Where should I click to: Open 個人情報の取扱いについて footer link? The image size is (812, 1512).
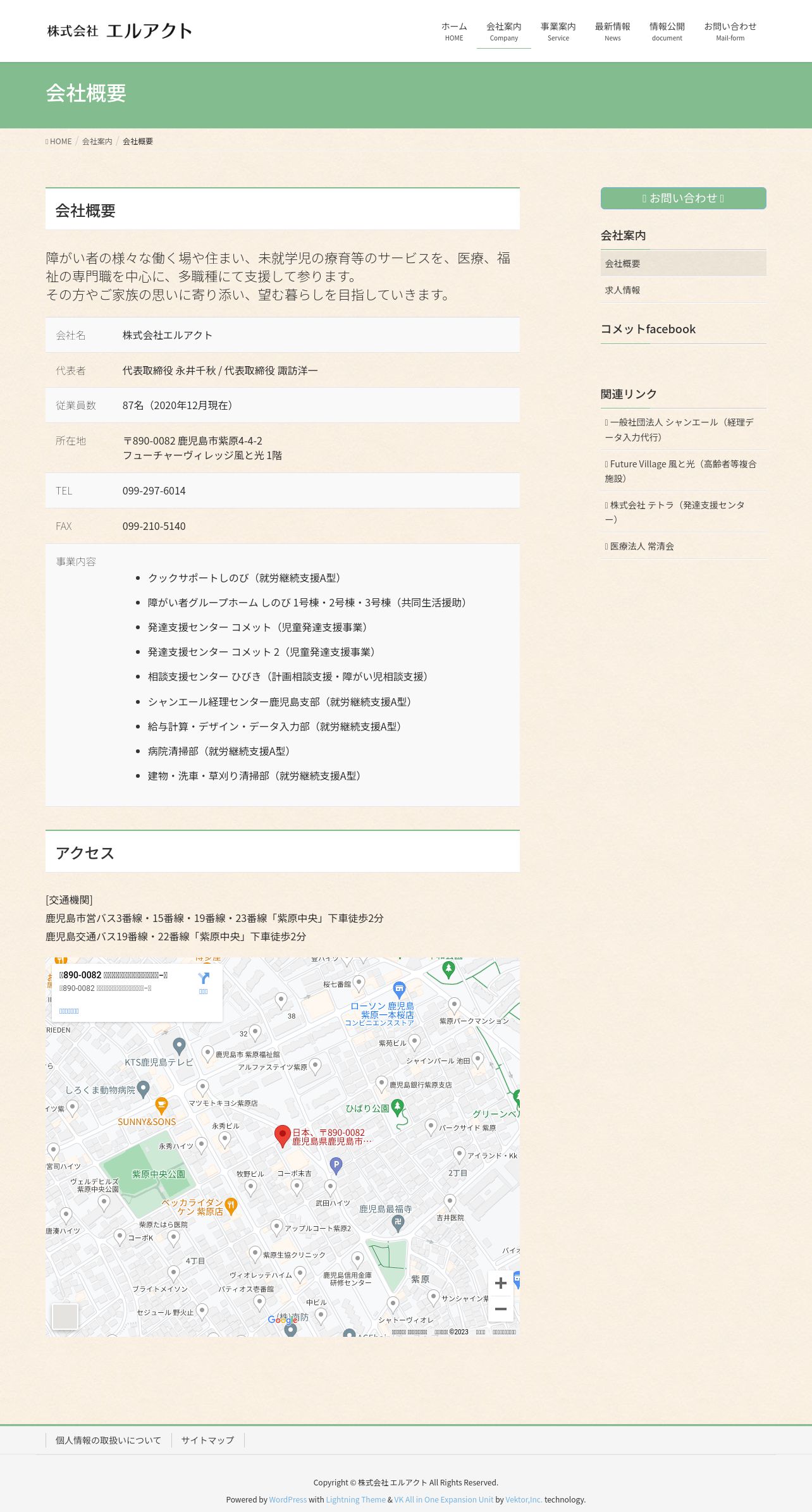(x=108, y=1440)
